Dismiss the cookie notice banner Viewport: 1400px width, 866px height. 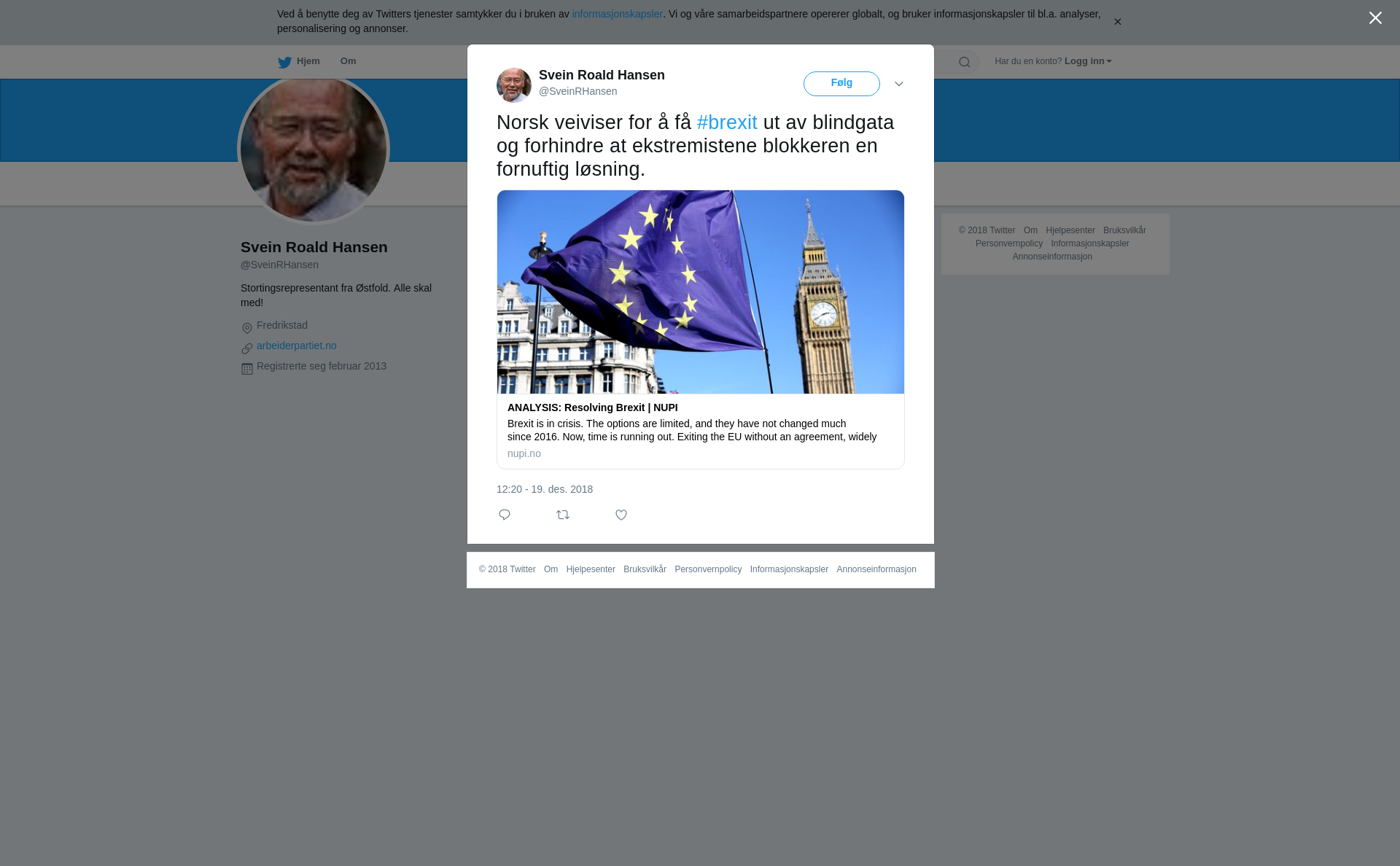point(1117,22)
